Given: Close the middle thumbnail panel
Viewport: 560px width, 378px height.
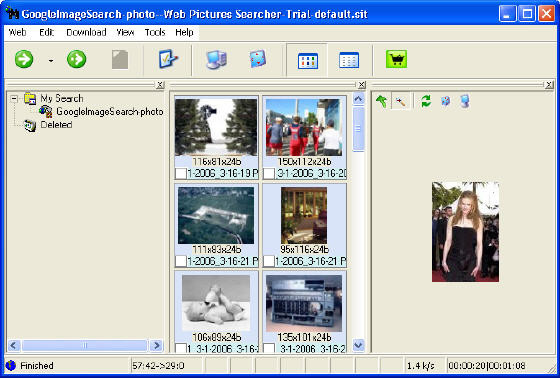Looking at the screenshot, I should [x=361, y=85].
